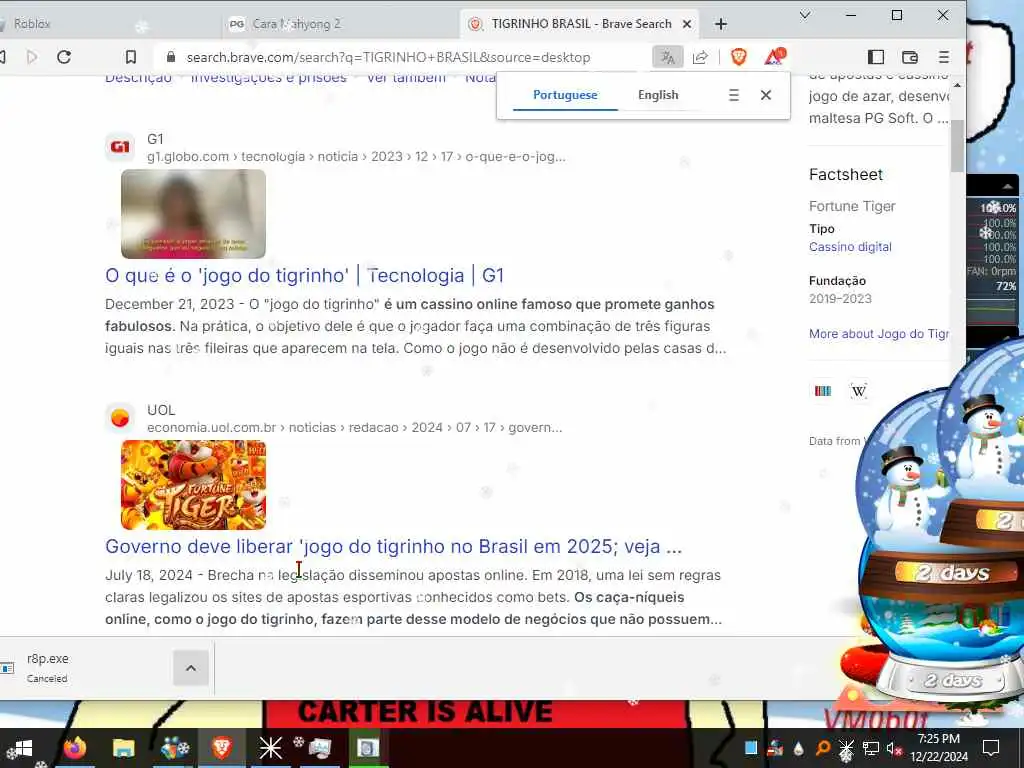The height and width of the screenshot is (768, 1024).
Task: Select the English translation tab
Action: [658, 95]
